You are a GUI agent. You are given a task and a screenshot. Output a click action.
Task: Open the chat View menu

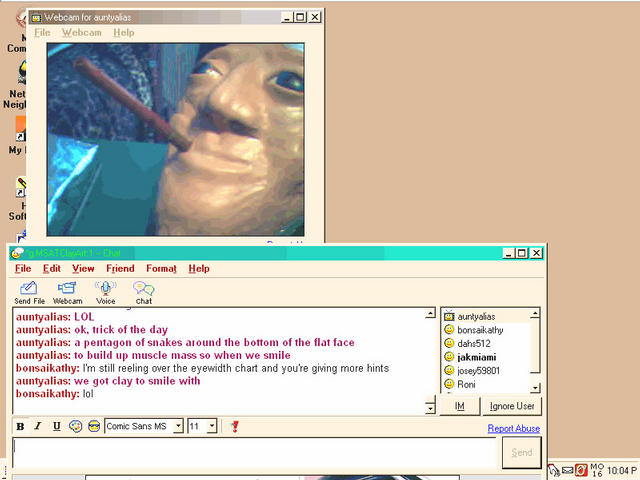83,269
